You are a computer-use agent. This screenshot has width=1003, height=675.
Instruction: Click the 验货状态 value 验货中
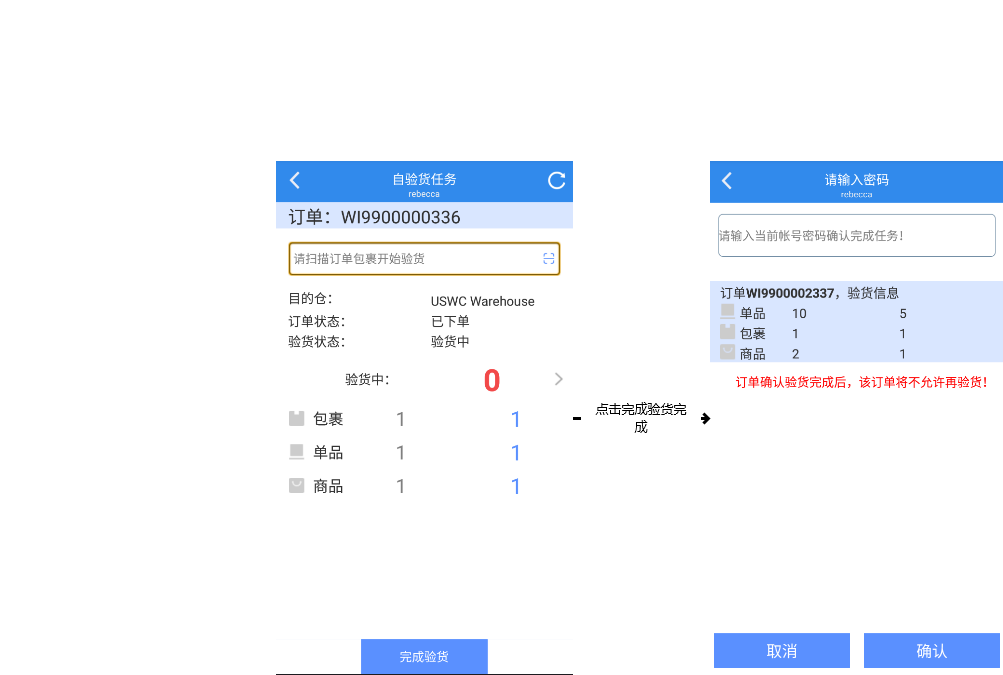tap(450, 342)
